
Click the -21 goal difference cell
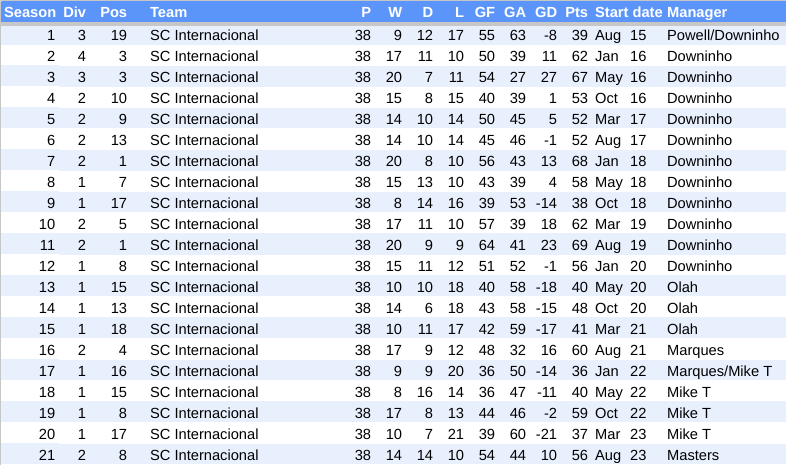[545, 434]
